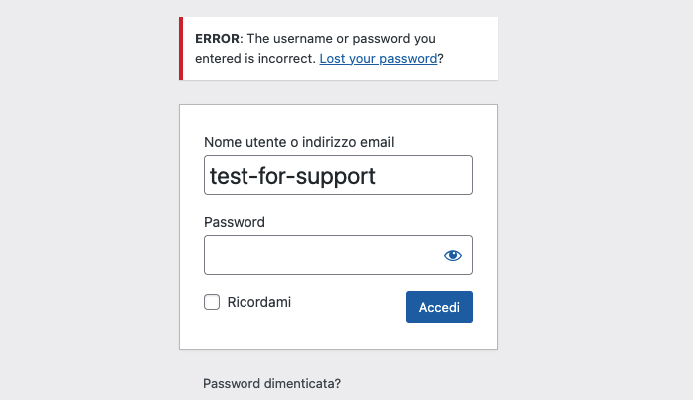Image resolution: width=693 pixels, height=400 pixels.
Task: Submit the login with the Accedi button
Action: click(439, 307)
